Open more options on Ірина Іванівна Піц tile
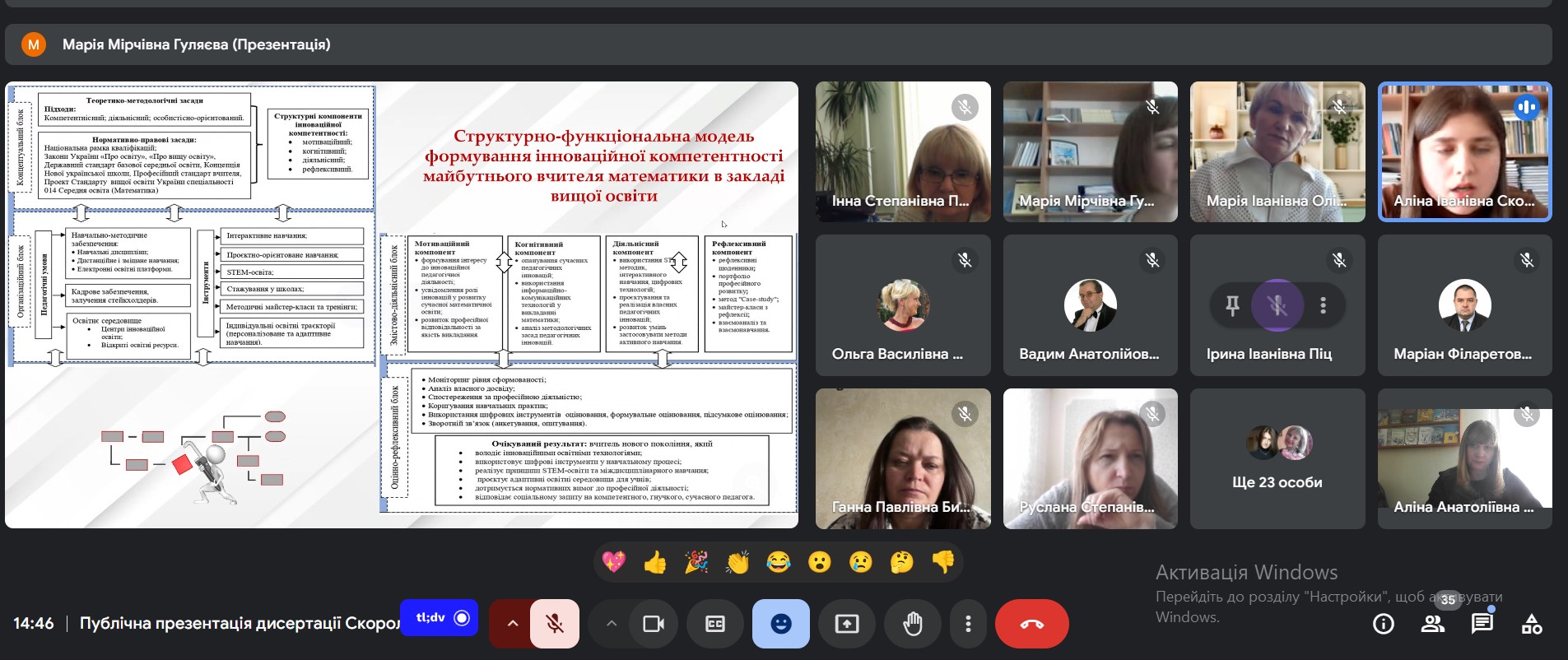The height and width of the screenshot is (660, 1568). [1323, 305]
